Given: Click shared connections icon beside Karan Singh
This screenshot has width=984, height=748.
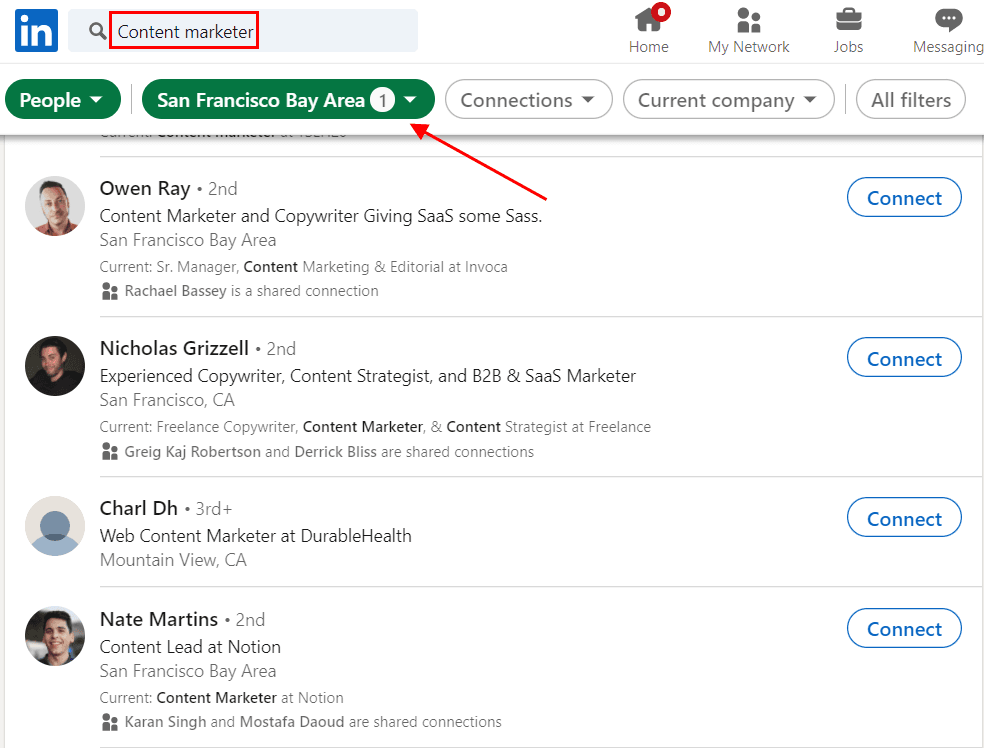Looking at the screenshot, I should click(110, 722).
